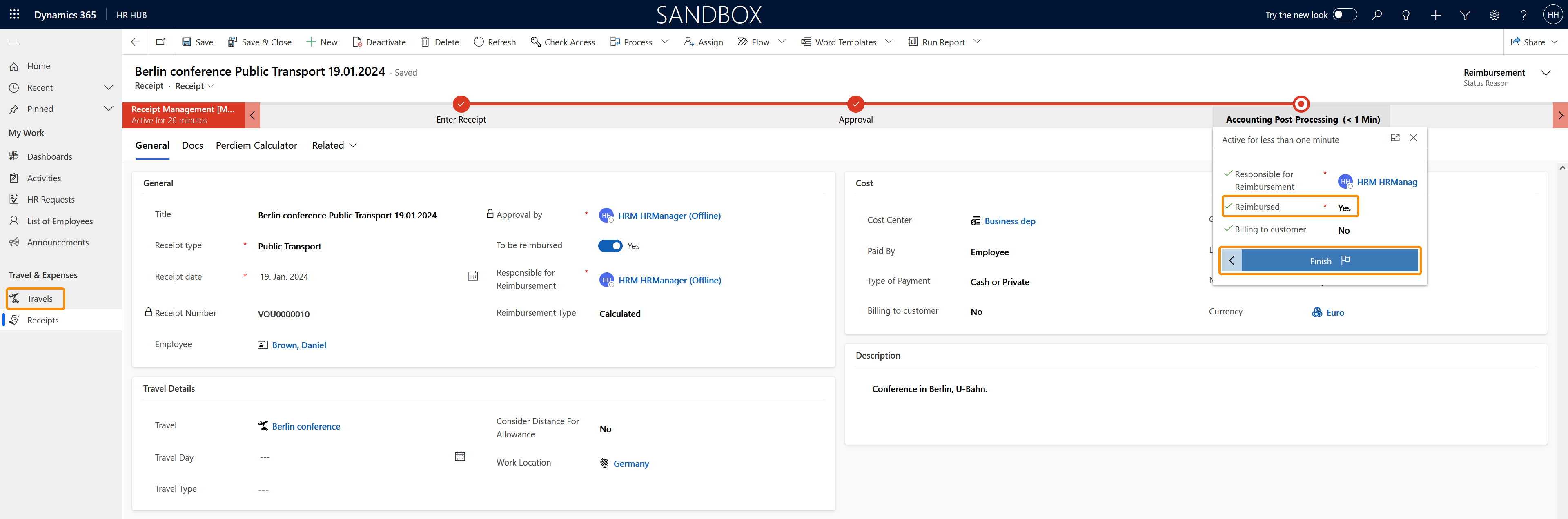Open the Brown, Daniel employee link
The width and height of the screenshot is (1568, 519).
299,345
